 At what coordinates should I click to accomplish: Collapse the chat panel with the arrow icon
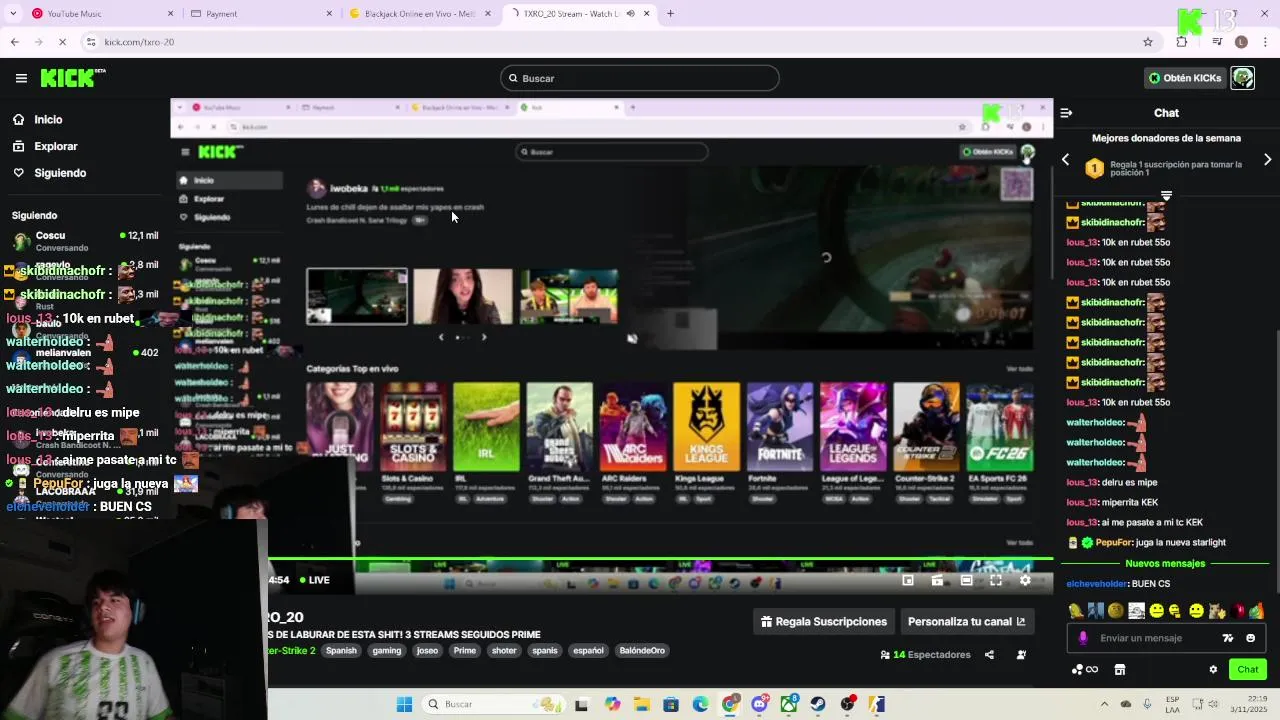click(x=1066, y=113)
